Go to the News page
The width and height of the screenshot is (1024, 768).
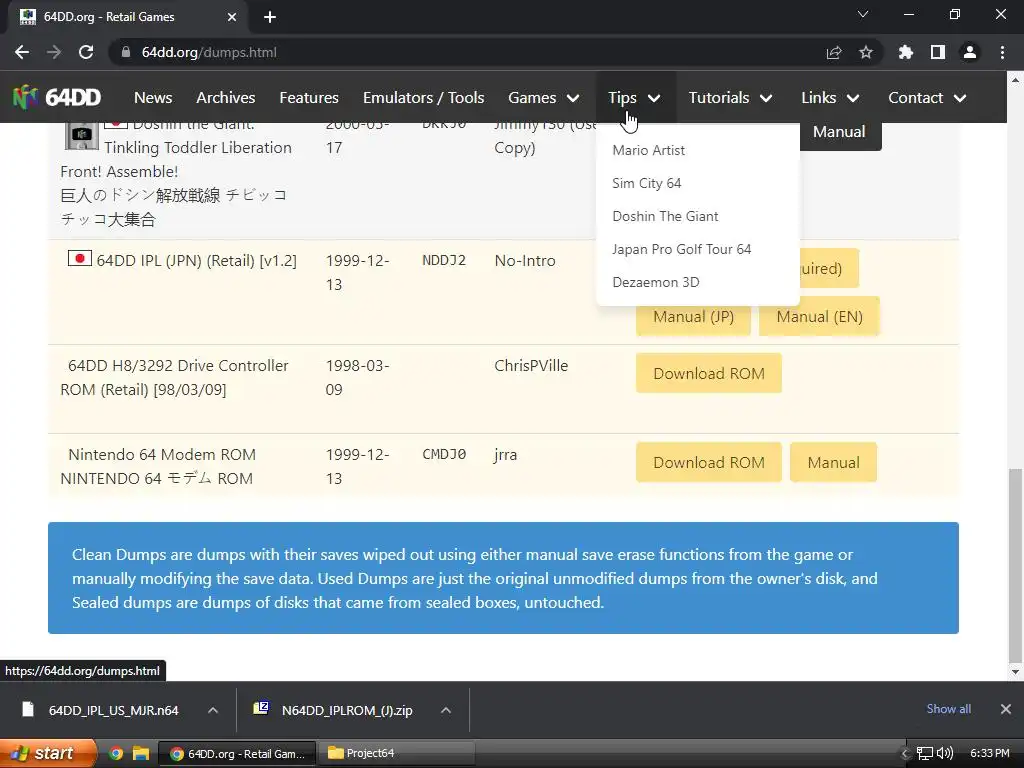coord(153,98)
